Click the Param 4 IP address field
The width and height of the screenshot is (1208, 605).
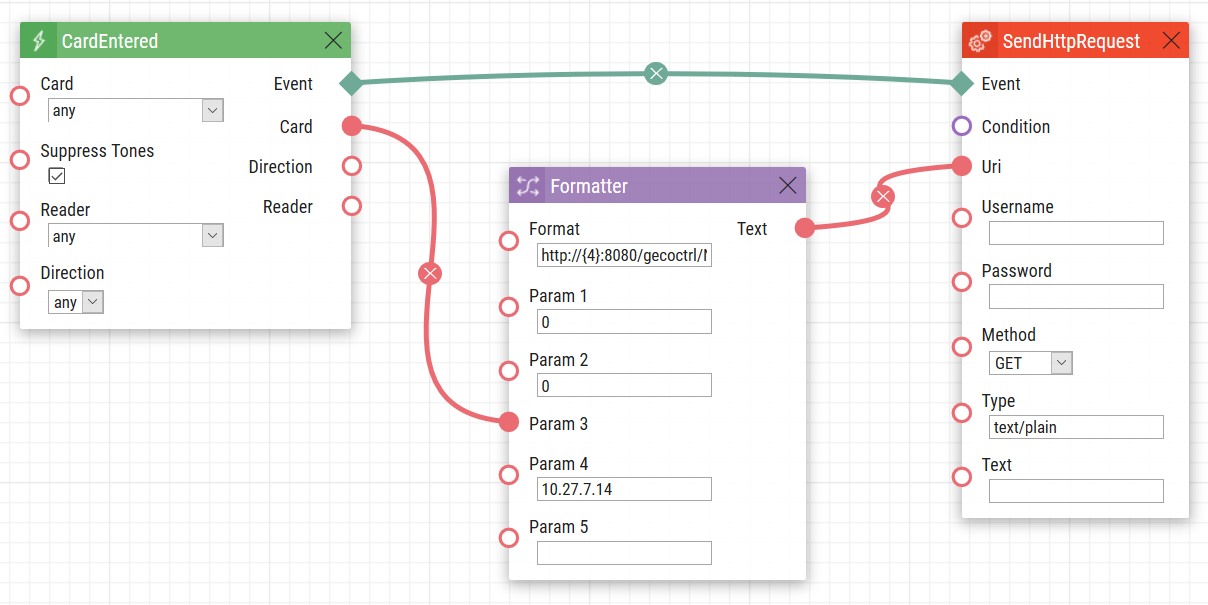[x=624, y=489]
